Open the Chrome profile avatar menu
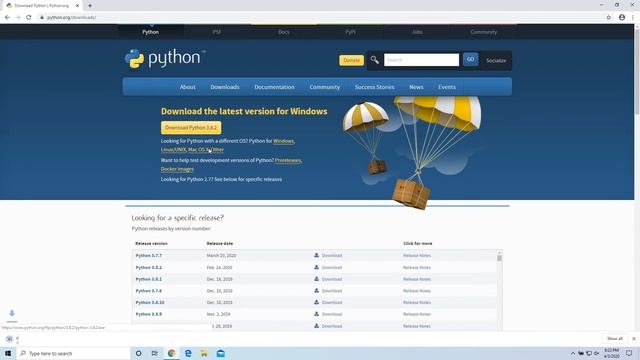Screen dimensions: 640x360 pos(622,18)
